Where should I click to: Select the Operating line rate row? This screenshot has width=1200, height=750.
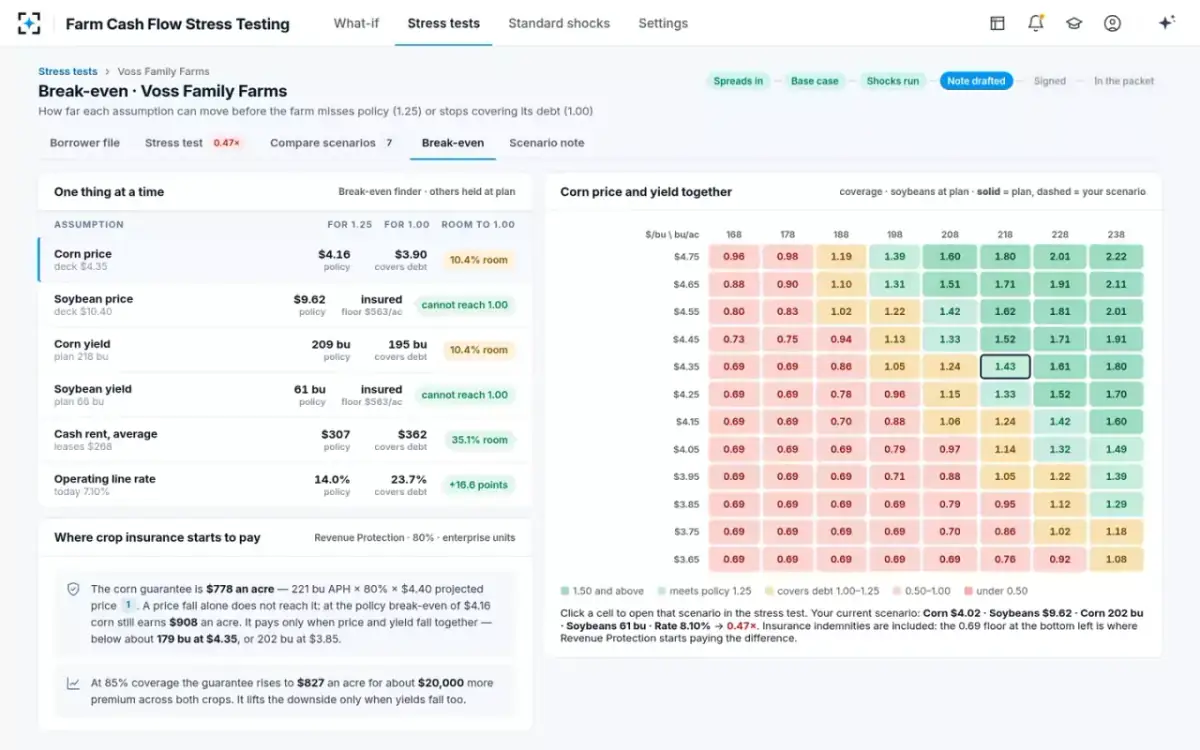point(285,485)
